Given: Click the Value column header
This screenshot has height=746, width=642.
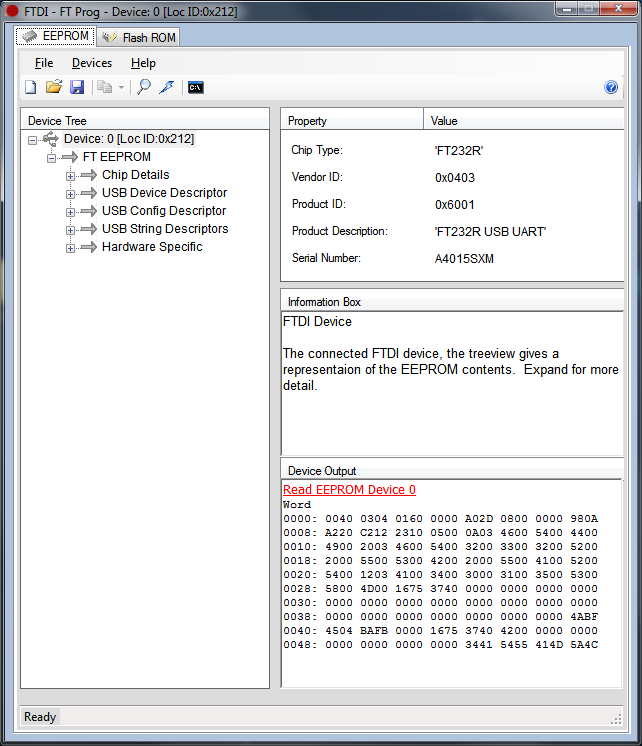Looking at the screenshot, I should click(x=523, y=121).
